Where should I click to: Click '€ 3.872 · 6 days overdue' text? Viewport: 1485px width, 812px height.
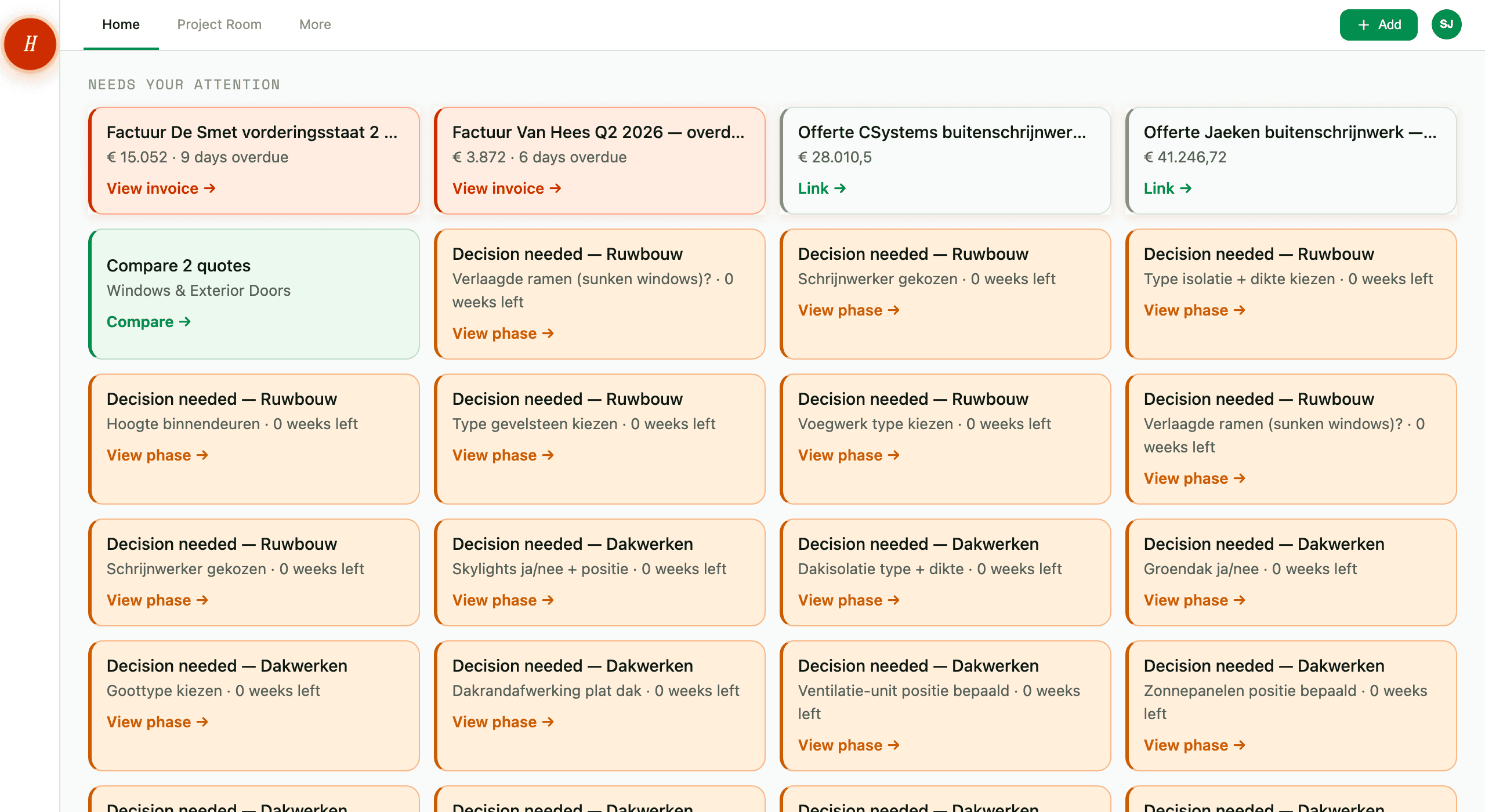coord(539,157)
